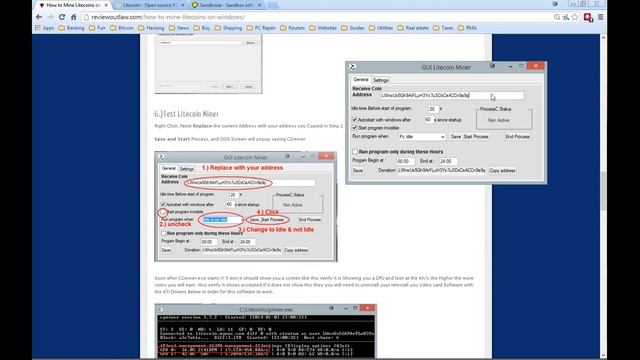Switch to Litecoin Open source tab
The width and height of the screenshot is (640, 360).
point(149,5)
